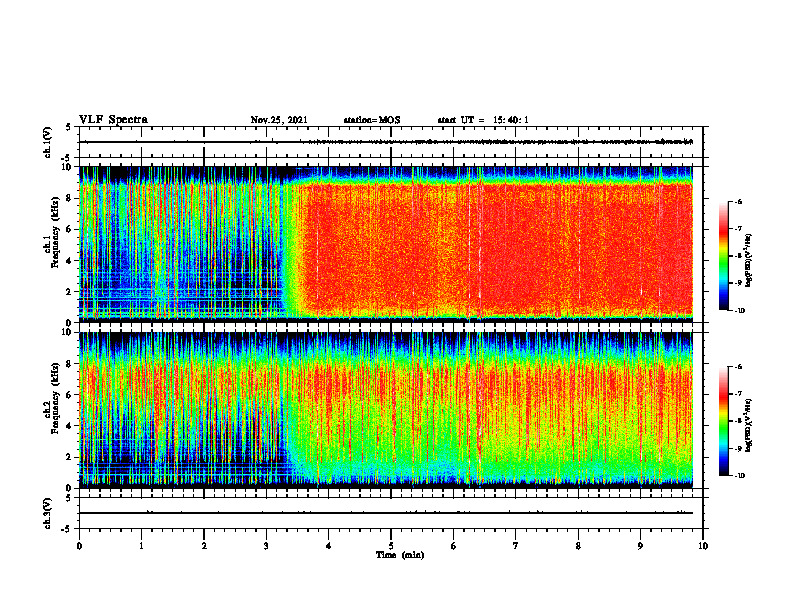Image resolution: width=792 pixels, height=612 pixels.
Task: Click the "6" kHz tick on ch.1 frequency axis
Action: (x=70, y=229)
